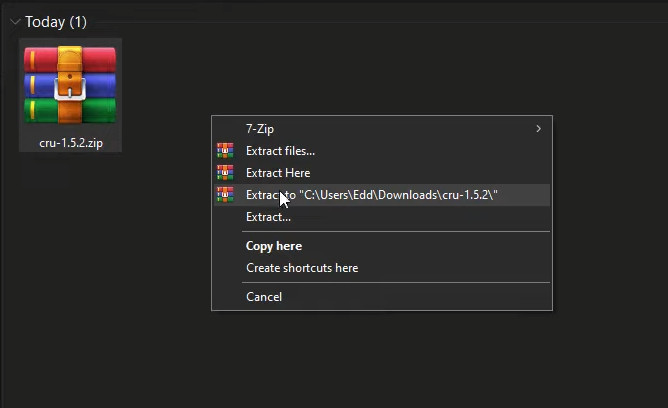The image size is (668, 408).
Task: Choose Extract files... from context menu
Action: (x=280, y=151)
